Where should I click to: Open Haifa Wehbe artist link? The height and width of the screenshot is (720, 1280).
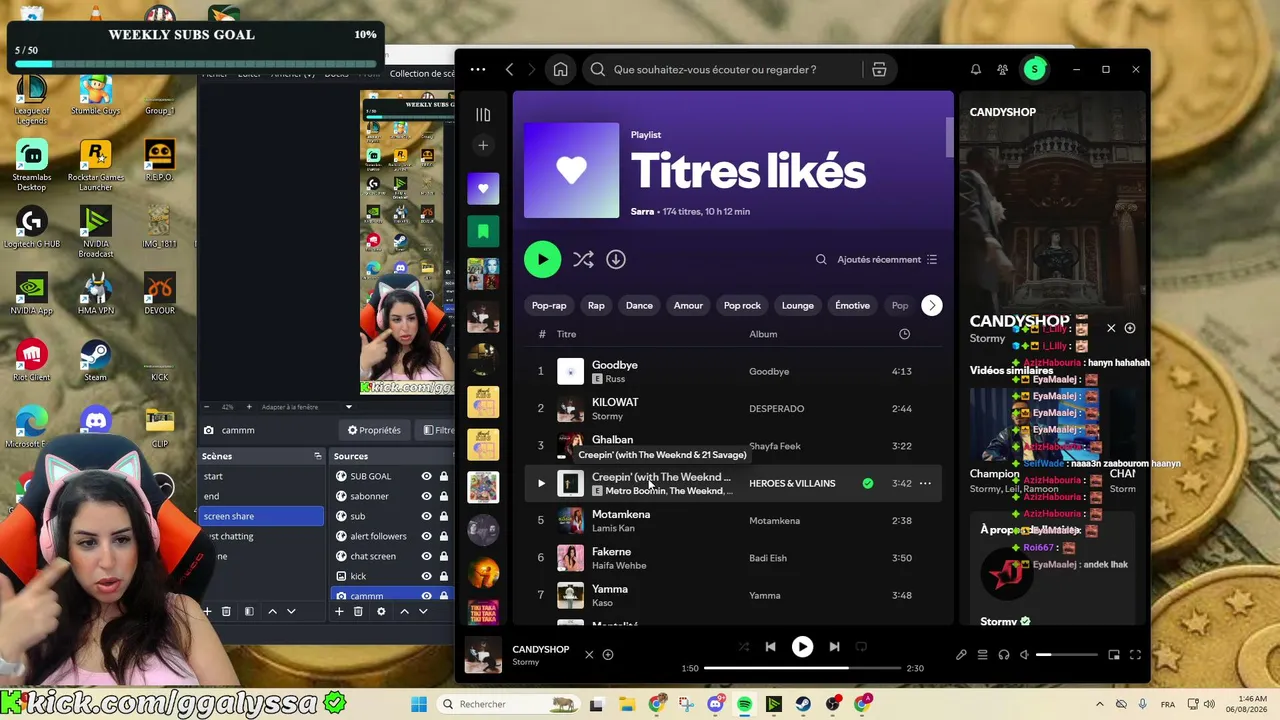(x=619, y=565)
